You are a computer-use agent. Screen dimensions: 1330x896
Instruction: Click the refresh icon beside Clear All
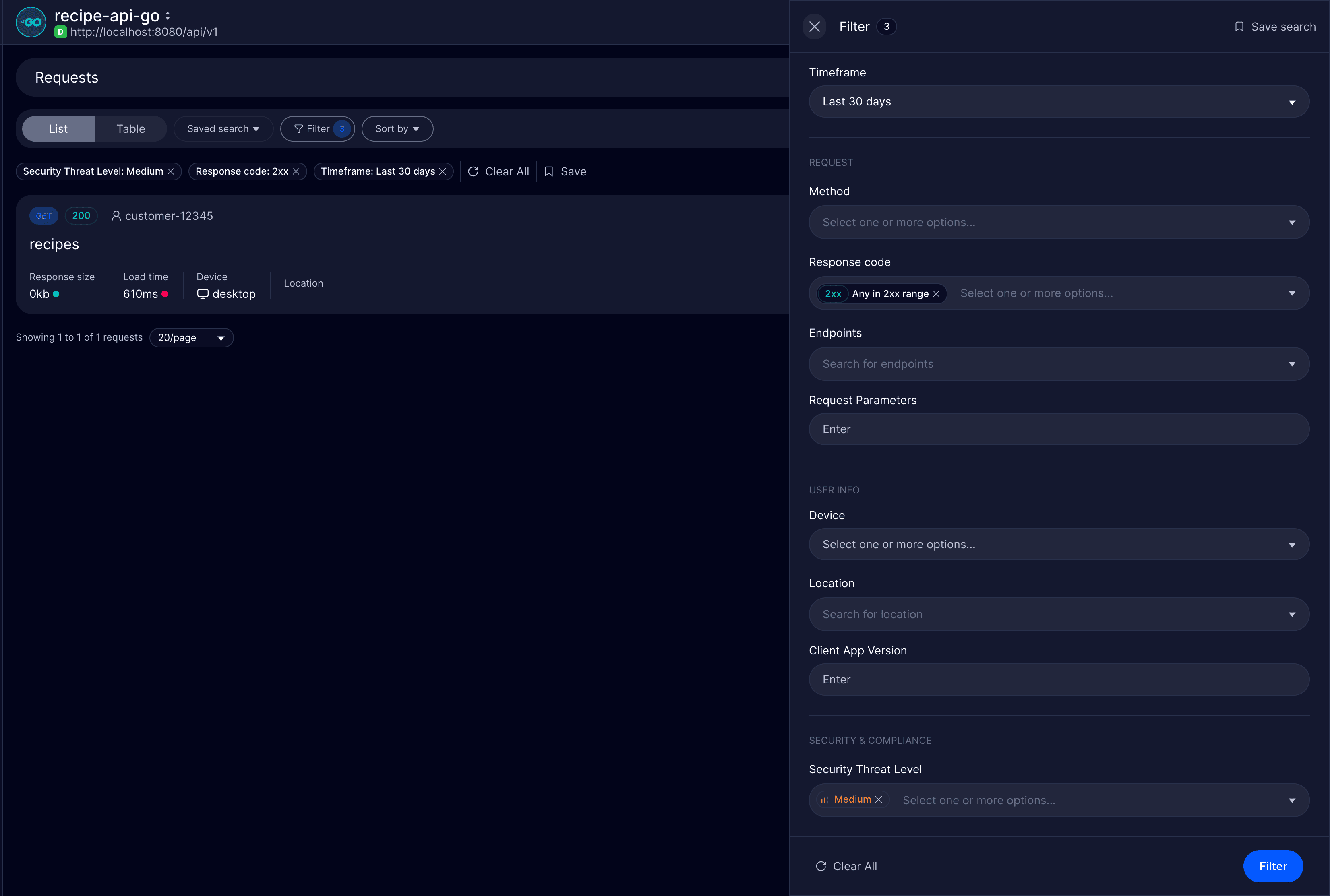473,171
